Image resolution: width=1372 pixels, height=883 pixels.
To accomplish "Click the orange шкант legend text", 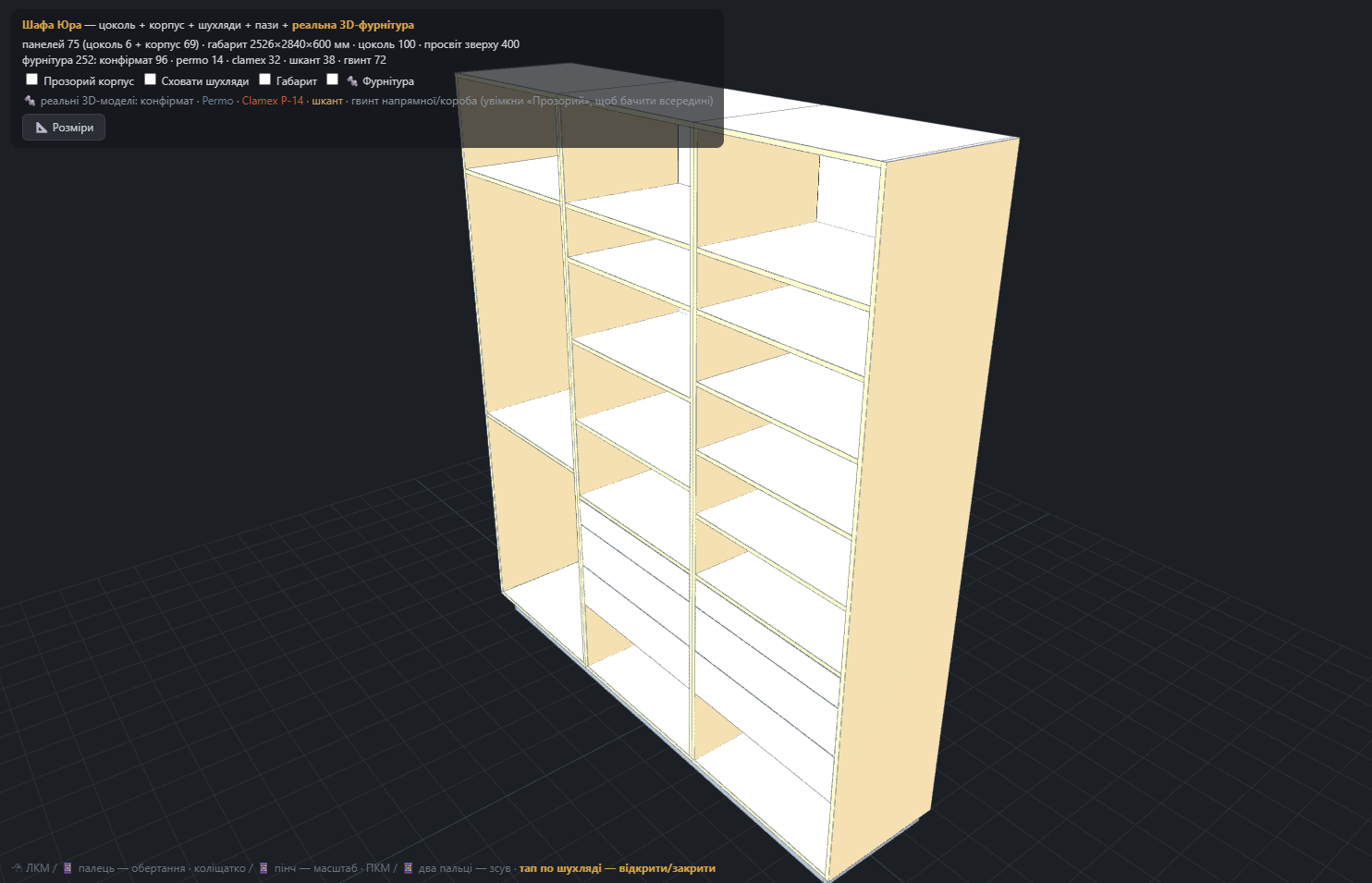I will (327, 101).
